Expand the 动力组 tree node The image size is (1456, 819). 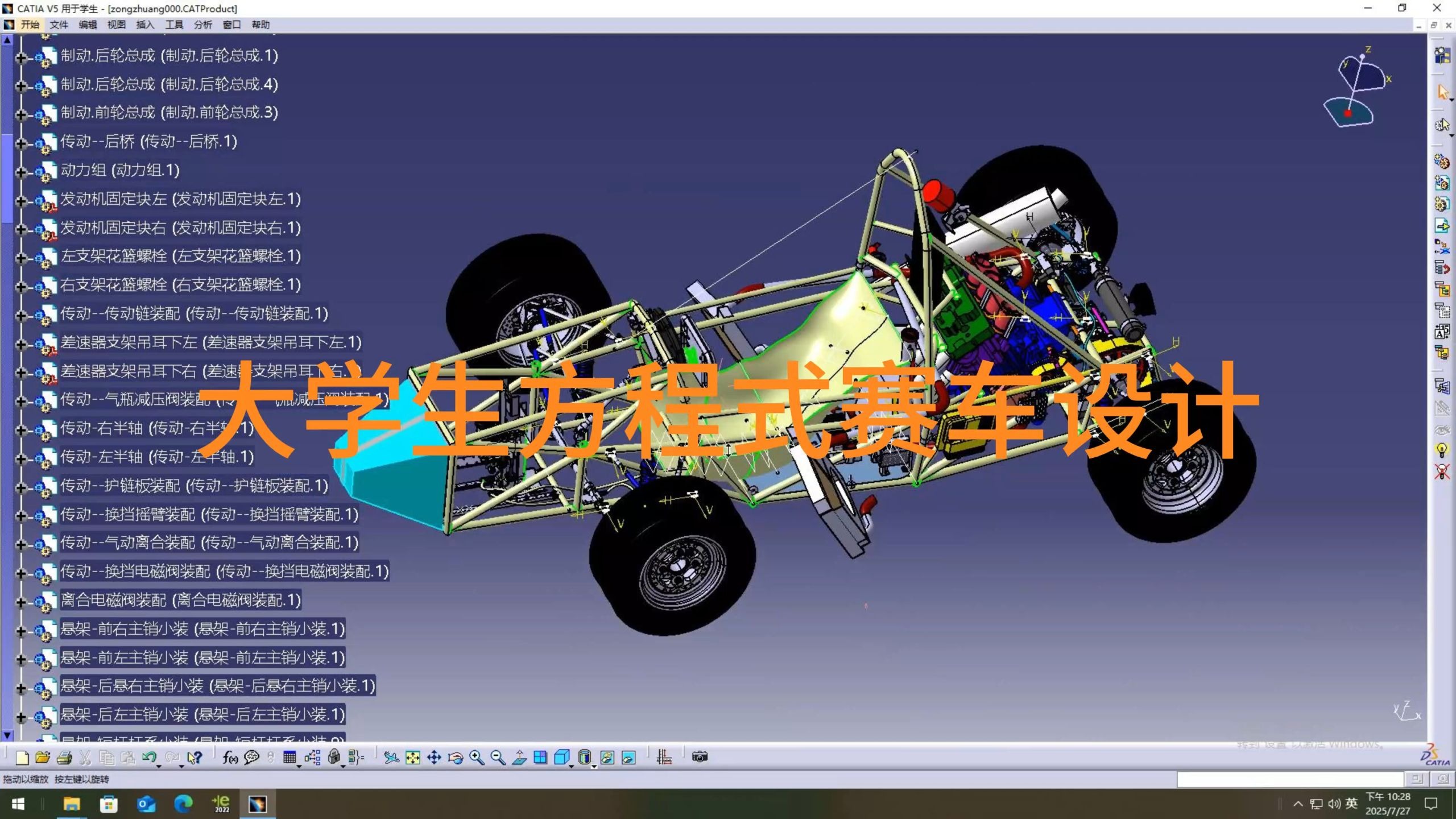click(20, 172)
